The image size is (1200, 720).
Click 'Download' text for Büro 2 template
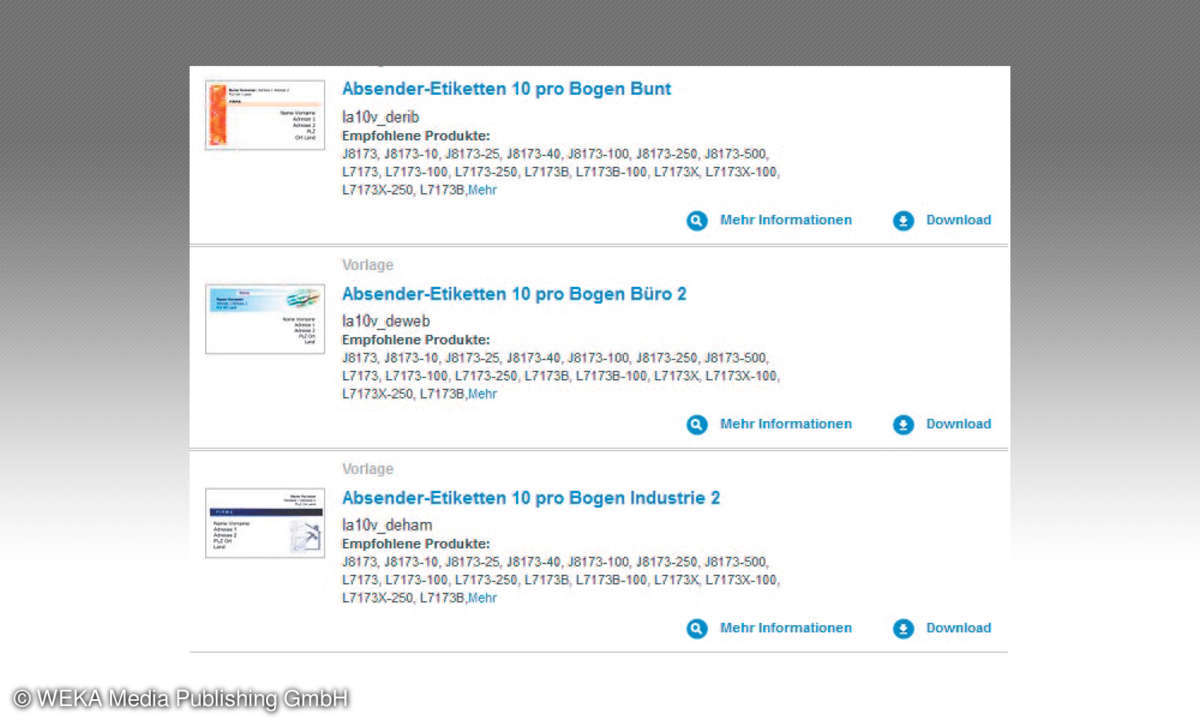coord(958,424)
